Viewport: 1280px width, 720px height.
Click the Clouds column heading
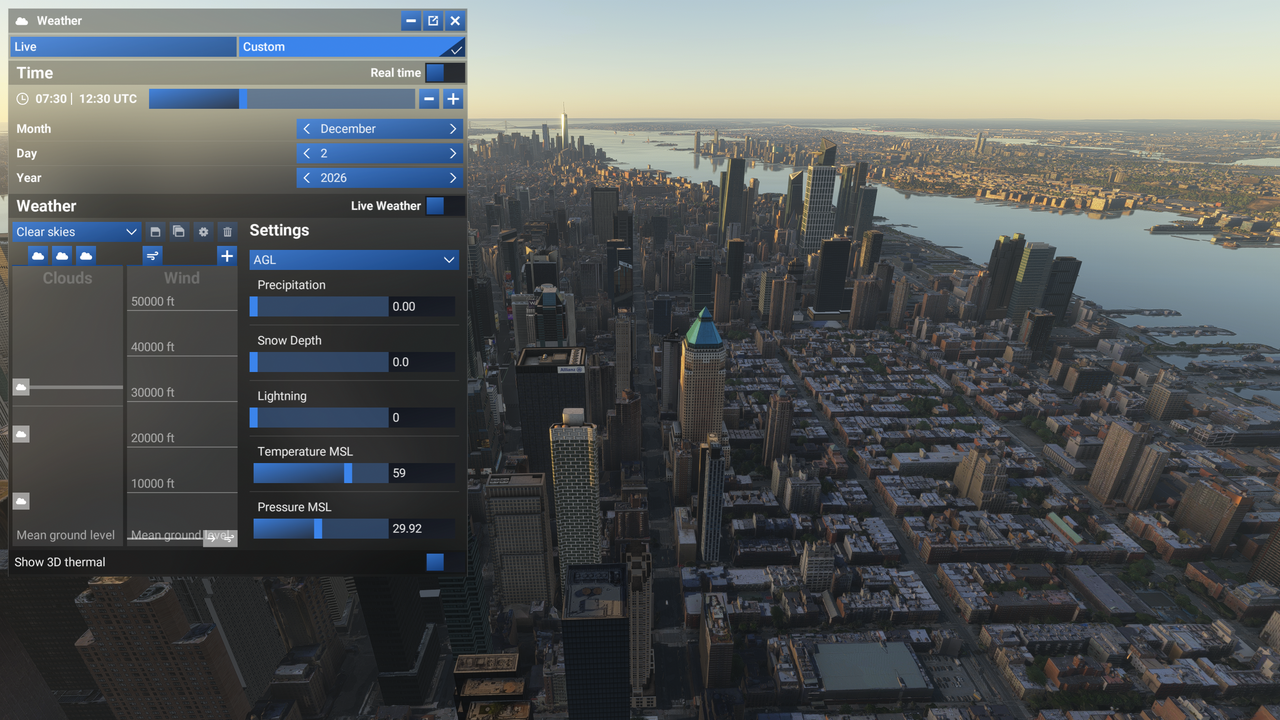pyautogui.click(x=67, y=278)
